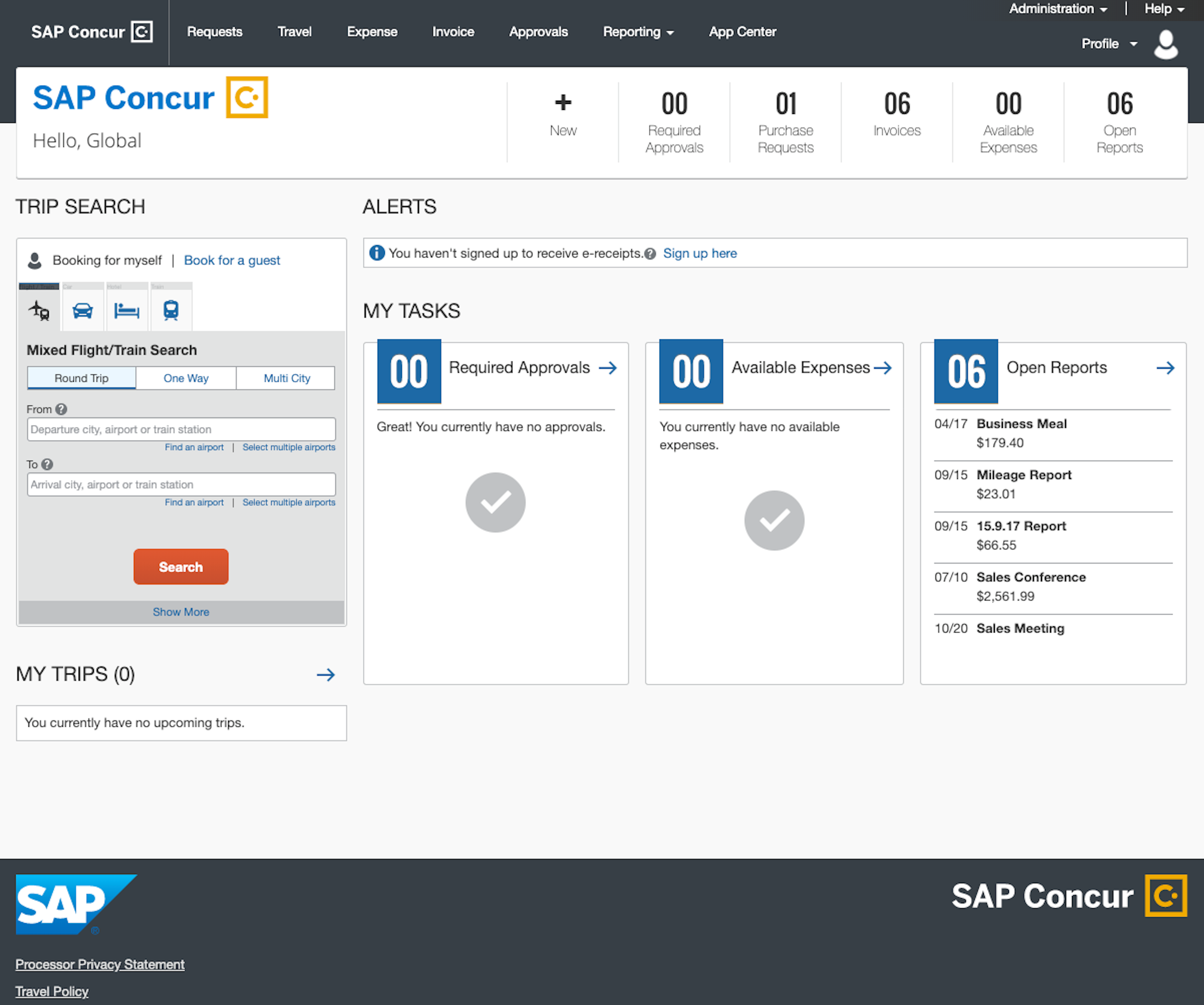Expand the Administration menu

pyautogui.click(x=1053, y=9)
